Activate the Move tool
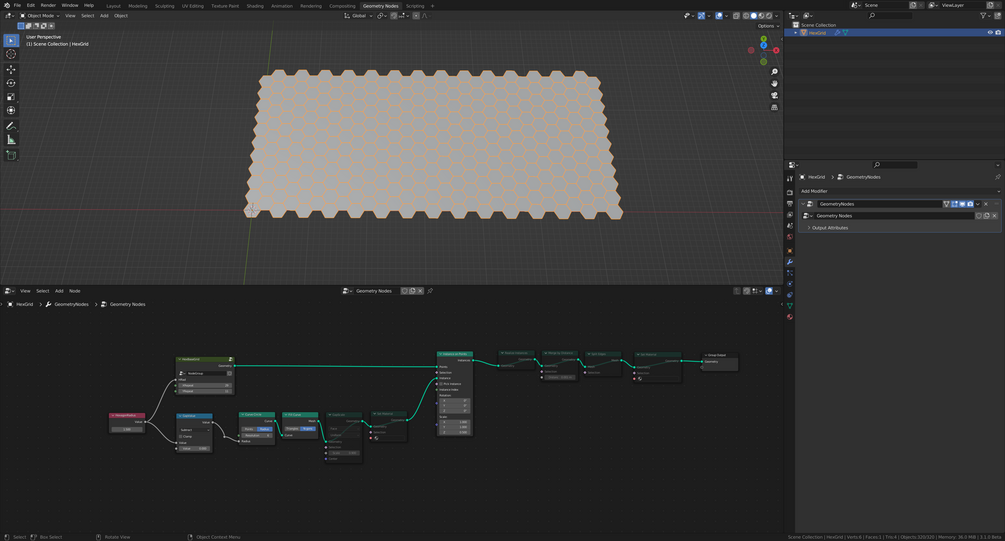 pos(11,69)
